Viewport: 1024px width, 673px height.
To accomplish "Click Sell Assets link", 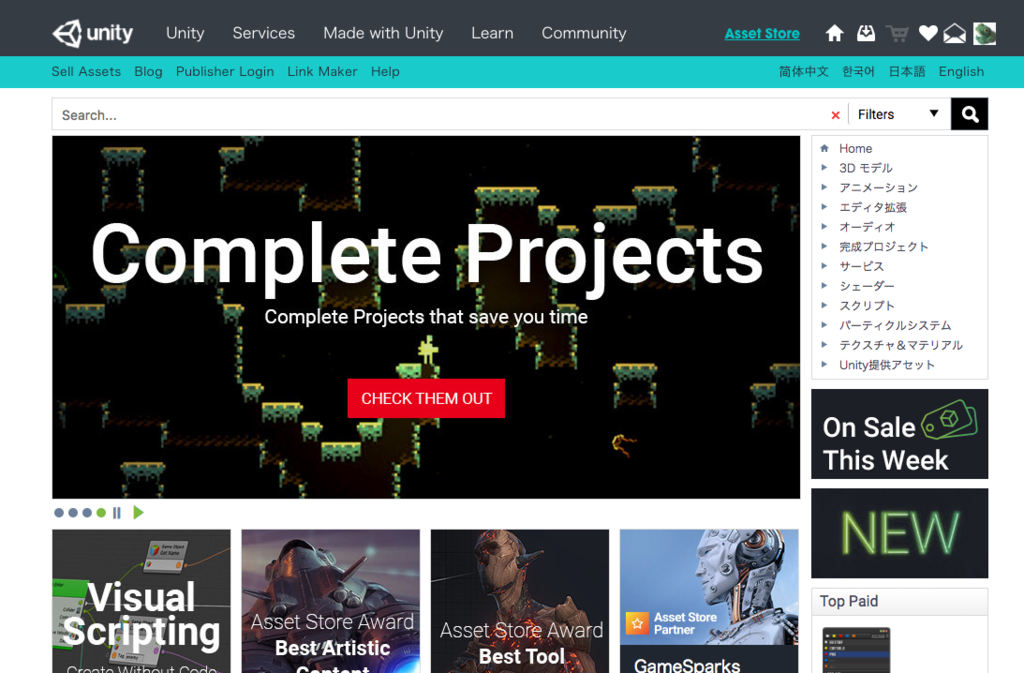I will coord(86,71).
